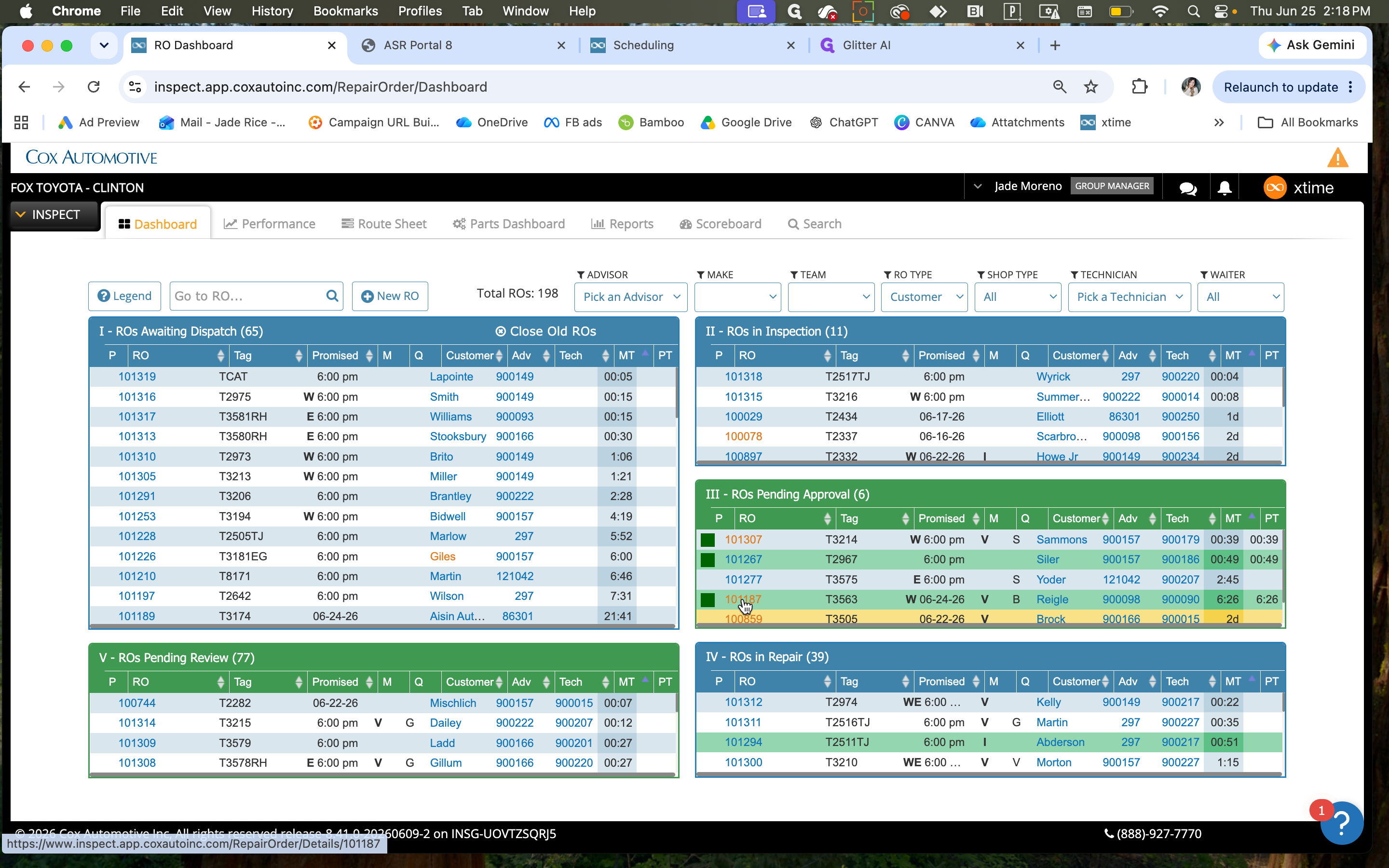Image resolution: width=1389 pixels, height=868 pixels.
Task: Sort ROs in Inspection by Tech column
Action: pos(1190,355)
